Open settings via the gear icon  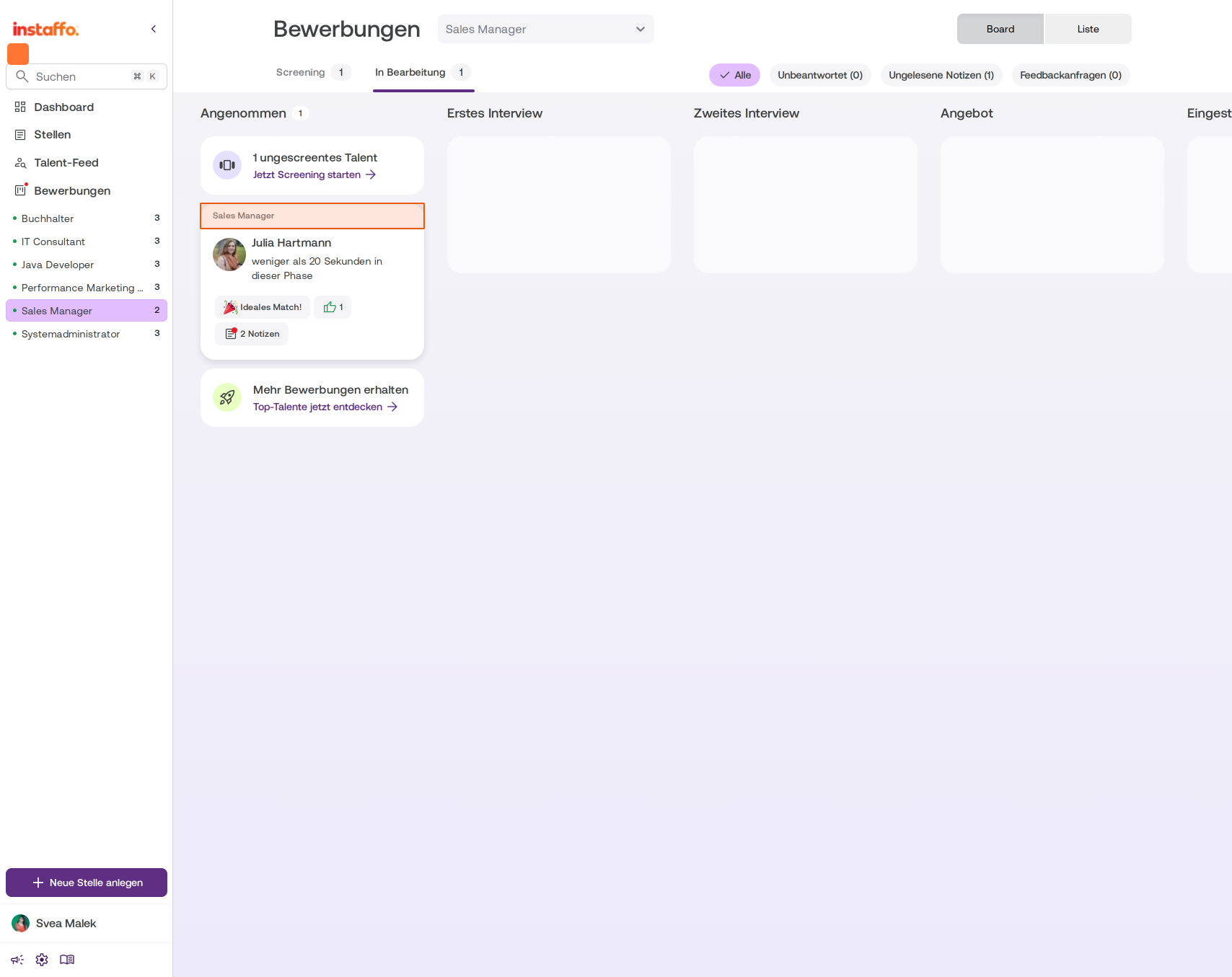[x=42, y=960]
